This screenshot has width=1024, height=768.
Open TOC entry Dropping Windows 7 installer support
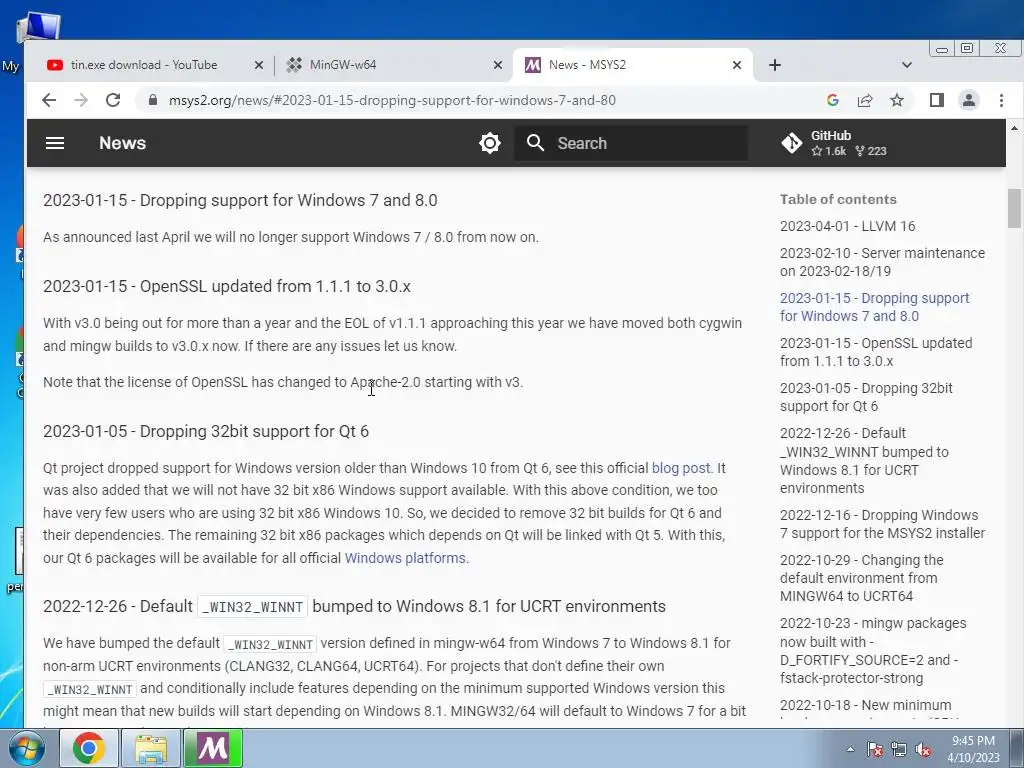point(882,524)
